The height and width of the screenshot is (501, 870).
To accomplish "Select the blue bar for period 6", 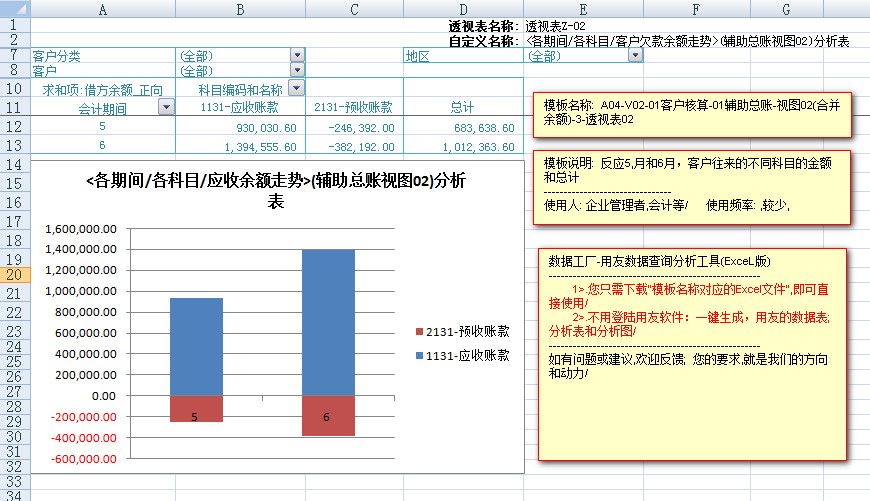I will tap(328, 322).
